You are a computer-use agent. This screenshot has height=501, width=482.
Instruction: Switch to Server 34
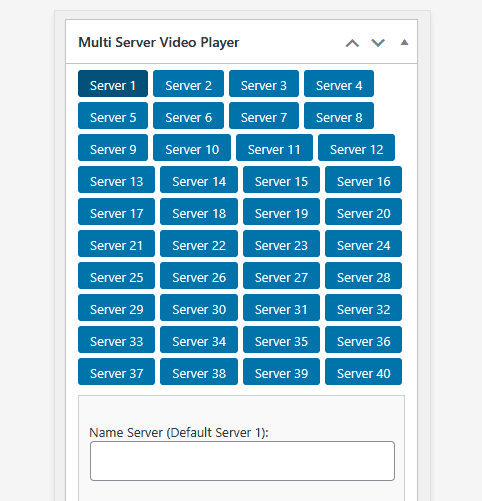tap(199, 340)
